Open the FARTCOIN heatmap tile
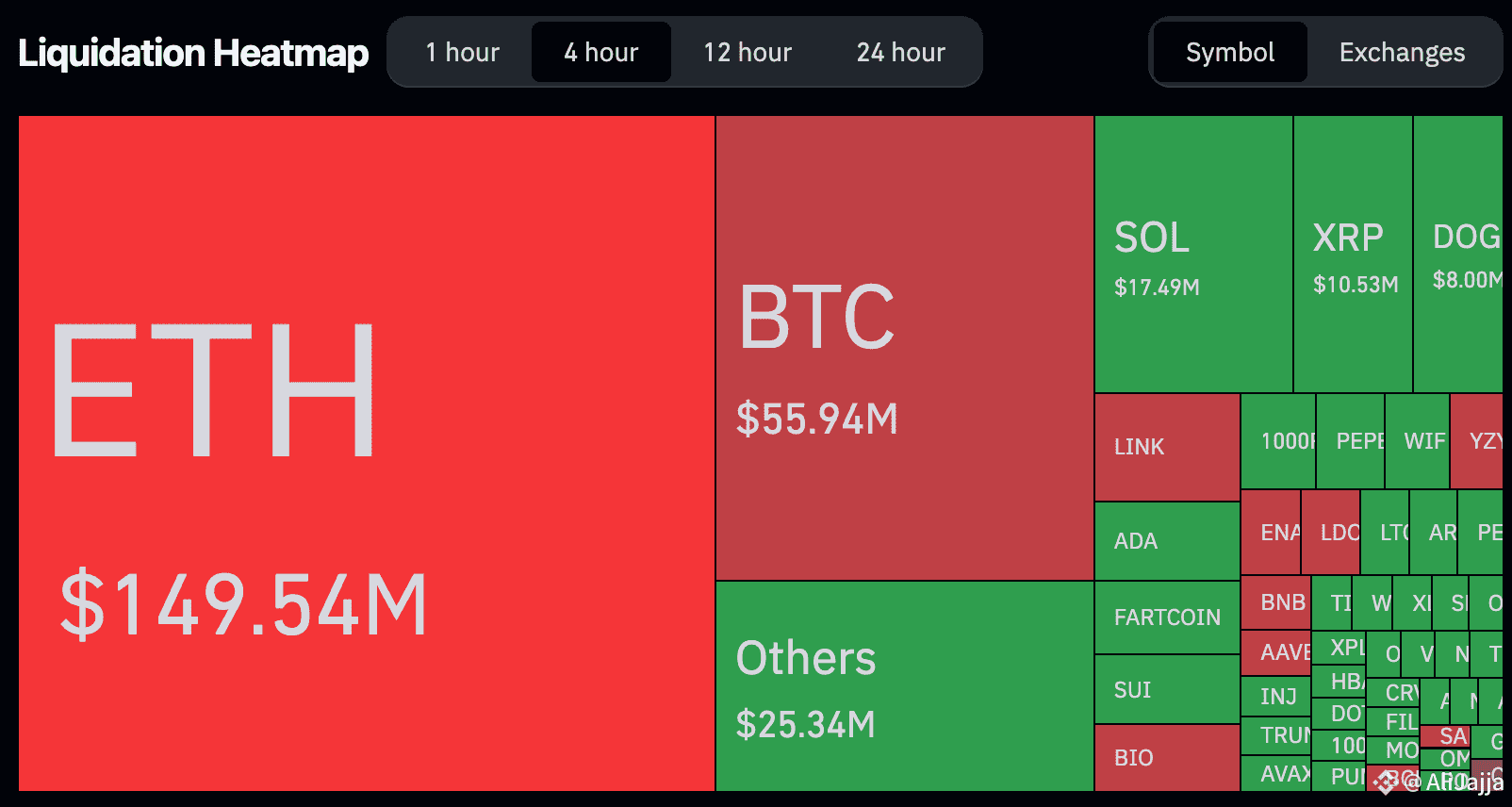Viewport: 1512px width, 807px height. [1167, 618]
